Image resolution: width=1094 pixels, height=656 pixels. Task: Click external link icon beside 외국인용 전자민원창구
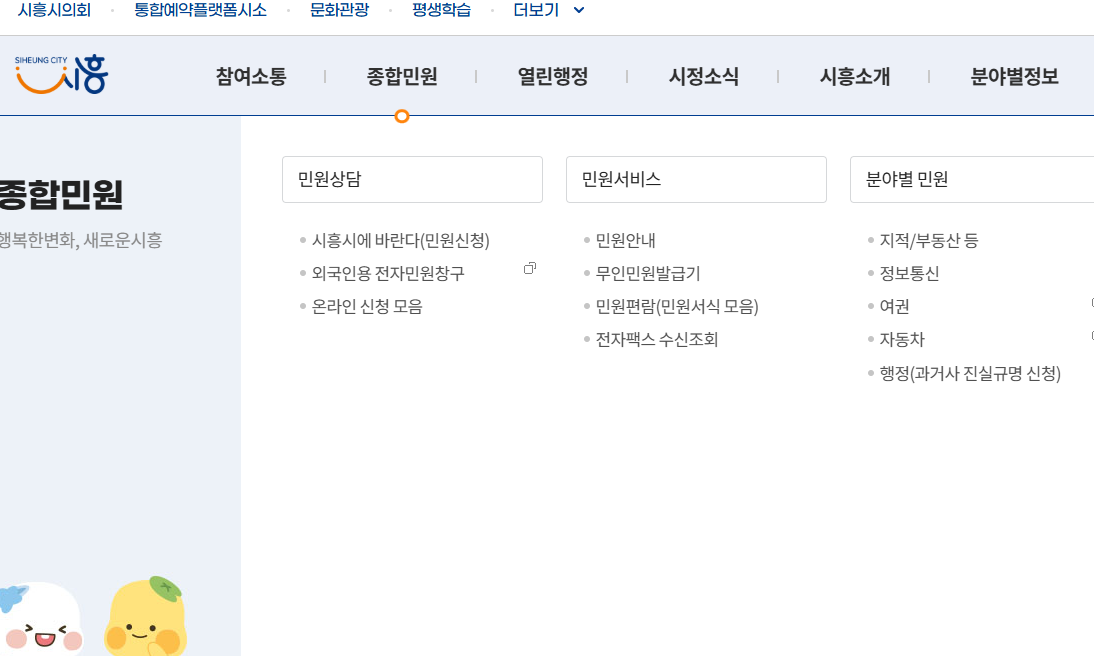point(531,267)
